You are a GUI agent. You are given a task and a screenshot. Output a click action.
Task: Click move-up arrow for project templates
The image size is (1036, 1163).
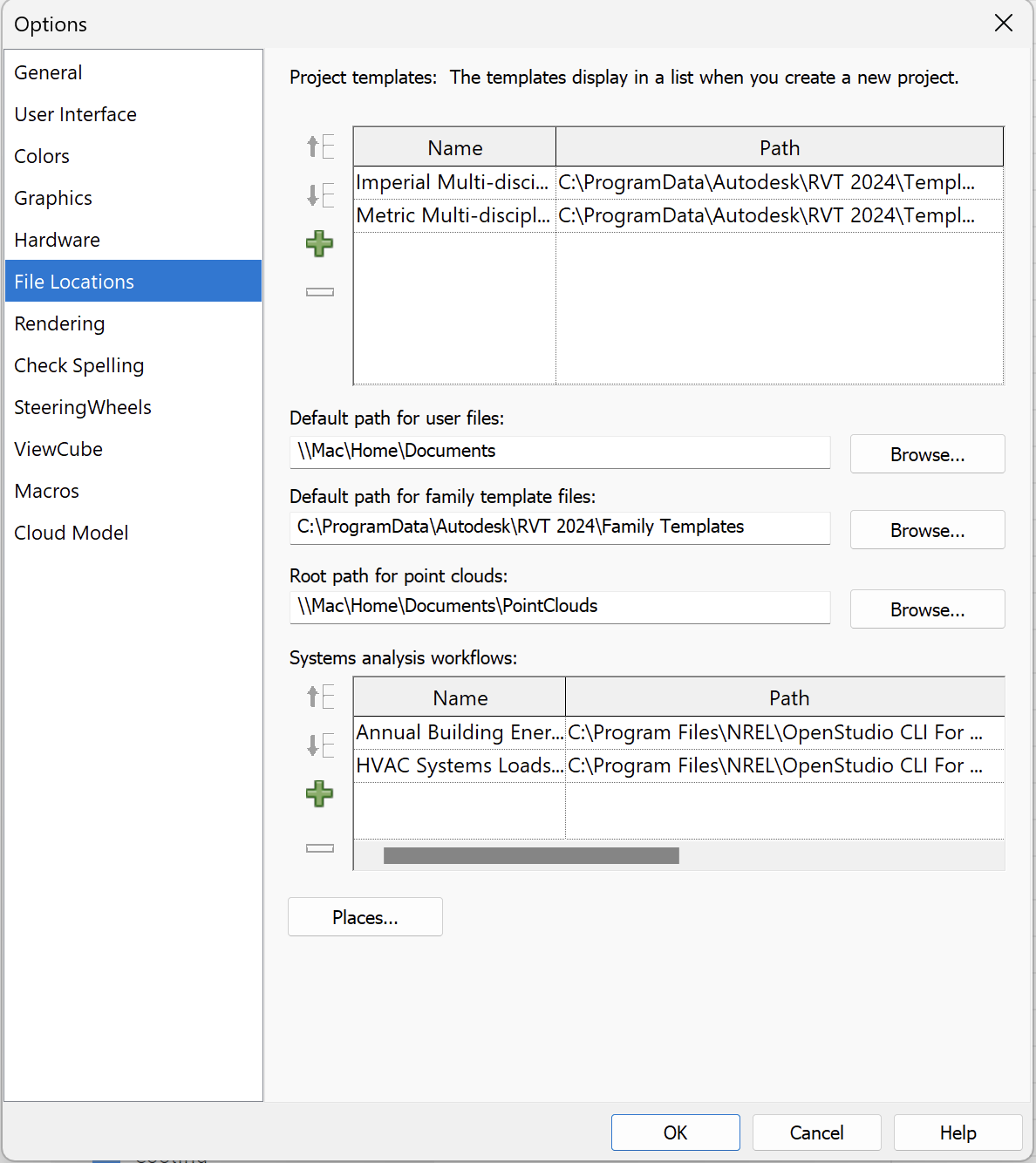click(320, 146)
